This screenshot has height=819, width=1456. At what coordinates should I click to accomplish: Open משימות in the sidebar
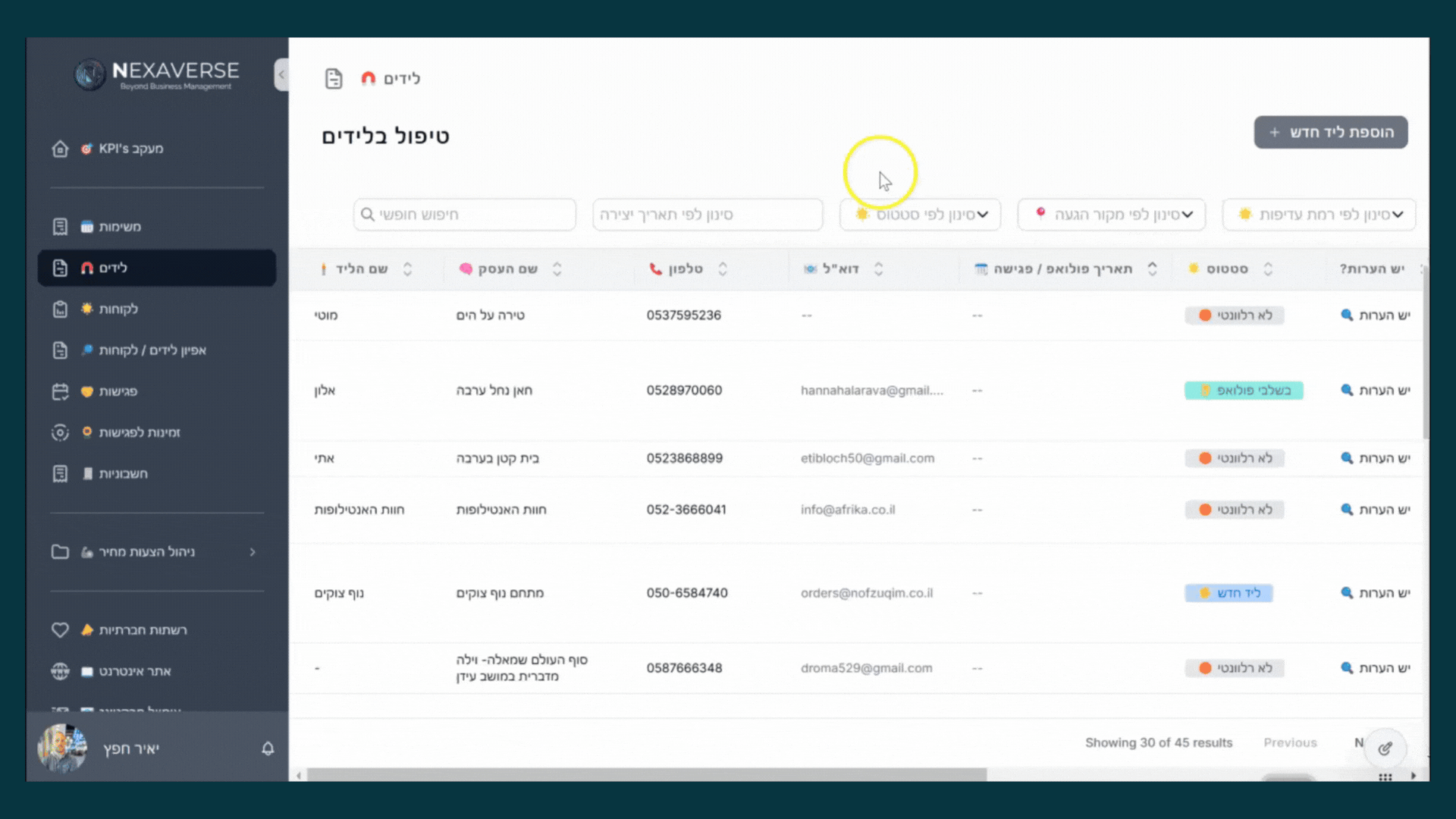[119, 227]
